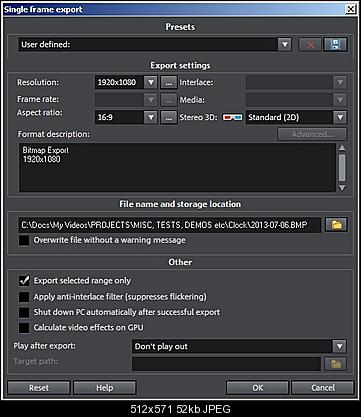Screen dimensions: 361x417
Task: Click the Advanced... button
Action: point(312,134)
